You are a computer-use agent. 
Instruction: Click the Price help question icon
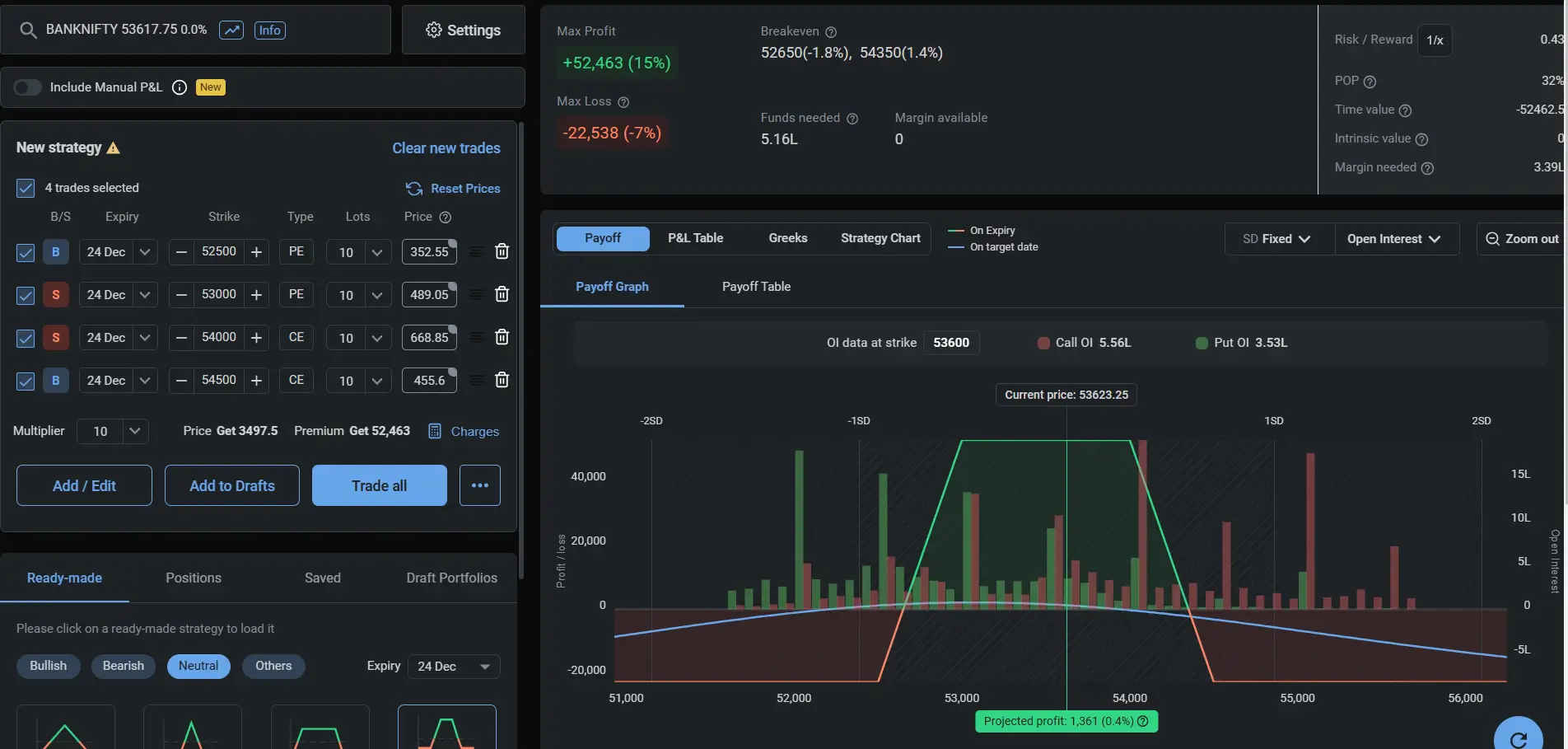point(446,218)
